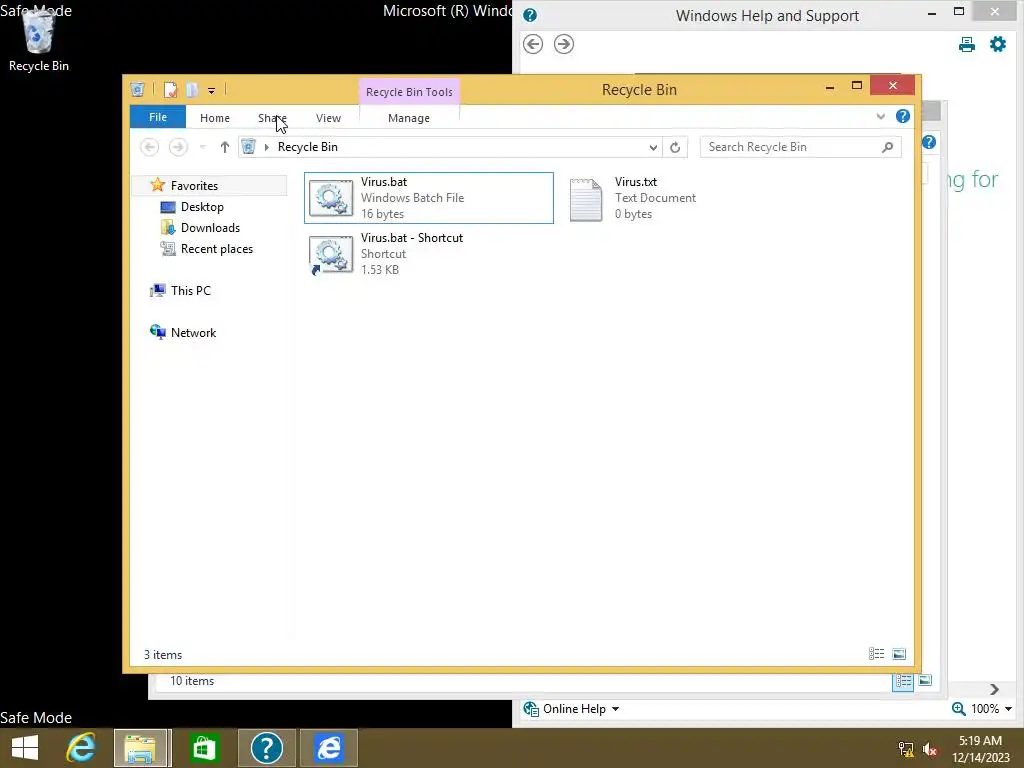The image size is (1024, 768).
Task: Open the address bar history dropdown
Action: tap(652, 148)
